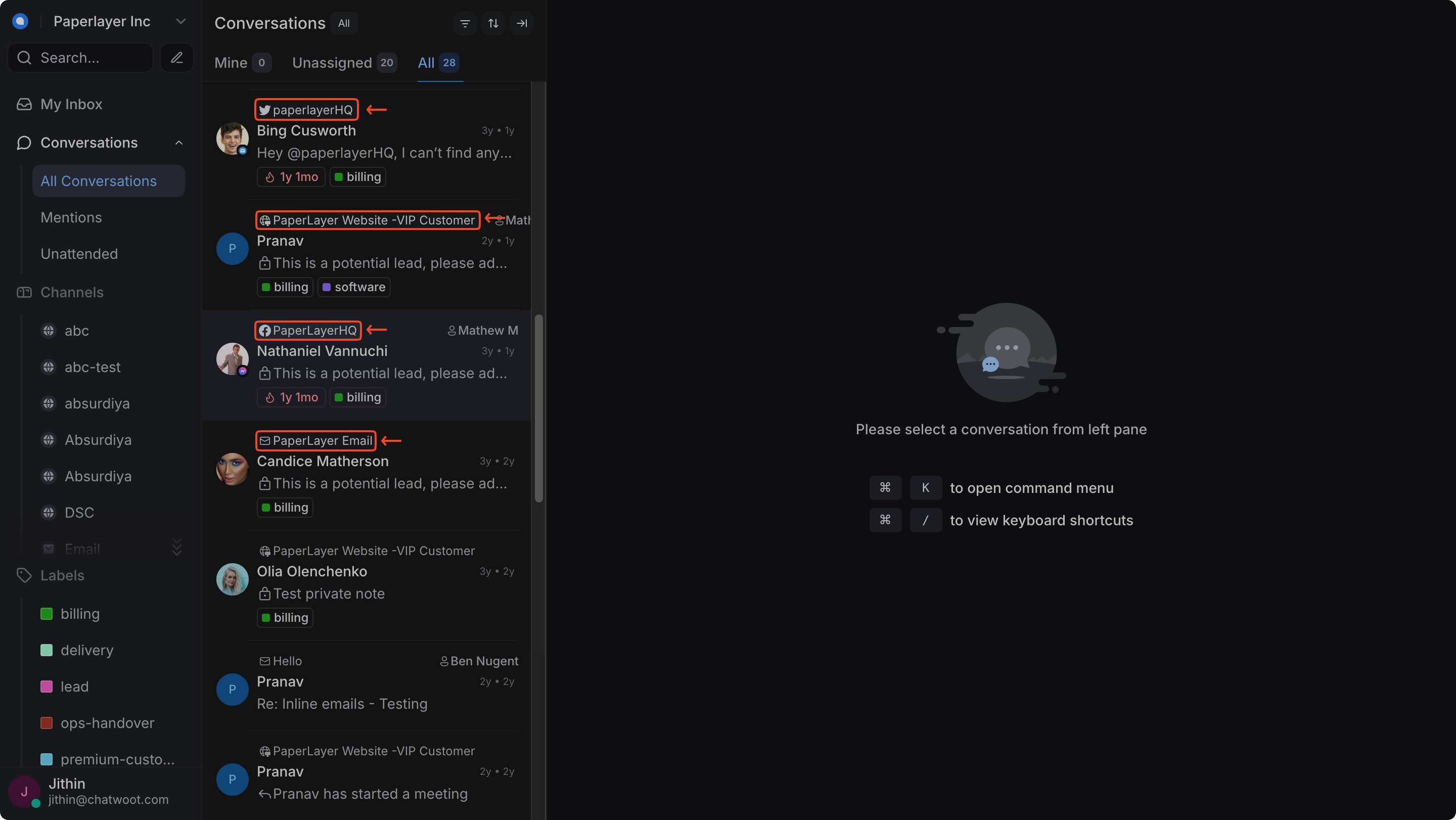Select All Conversations in the sidebar

(x=109, y=181)
